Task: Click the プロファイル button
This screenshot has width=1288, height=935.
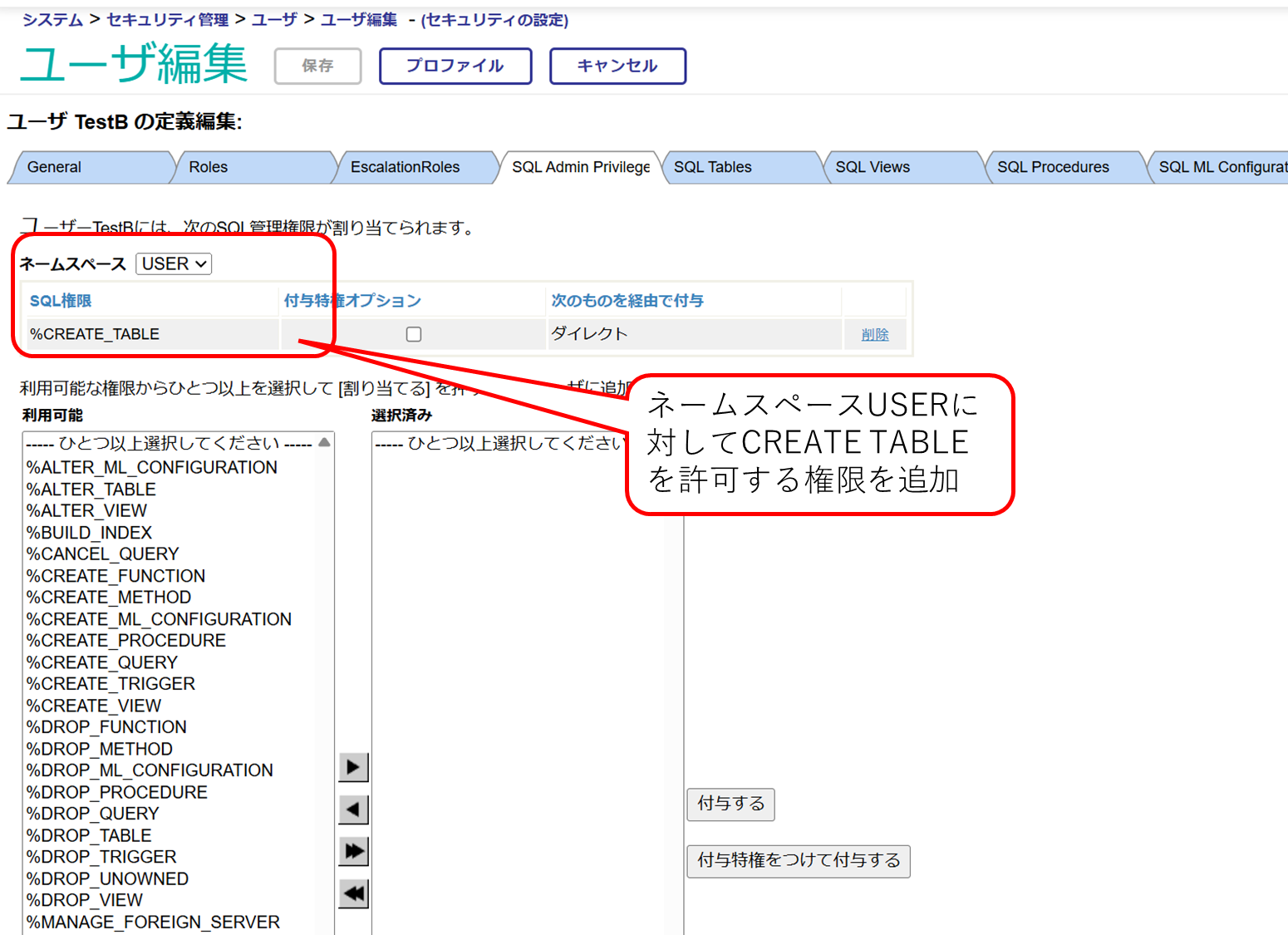Action: (x=455, y=66)
